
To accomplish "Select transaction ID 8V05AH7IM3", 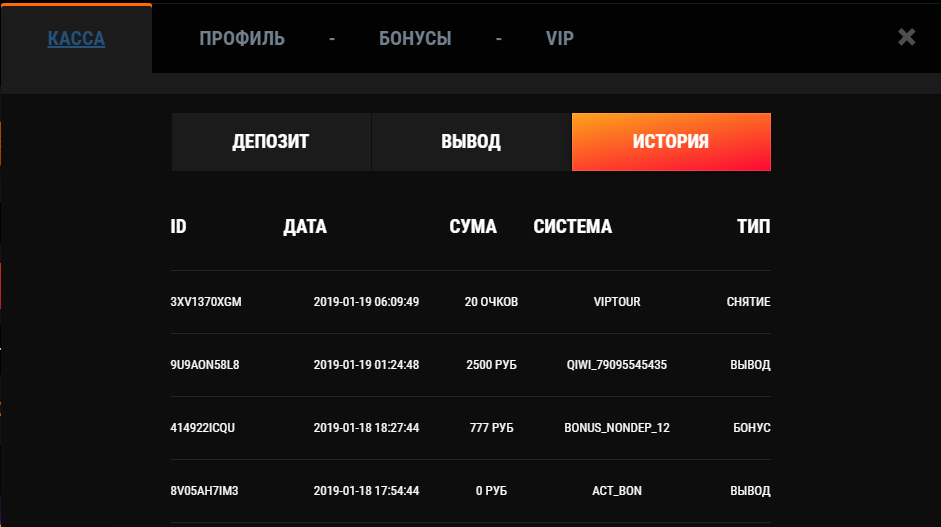I will pos(205,491).
